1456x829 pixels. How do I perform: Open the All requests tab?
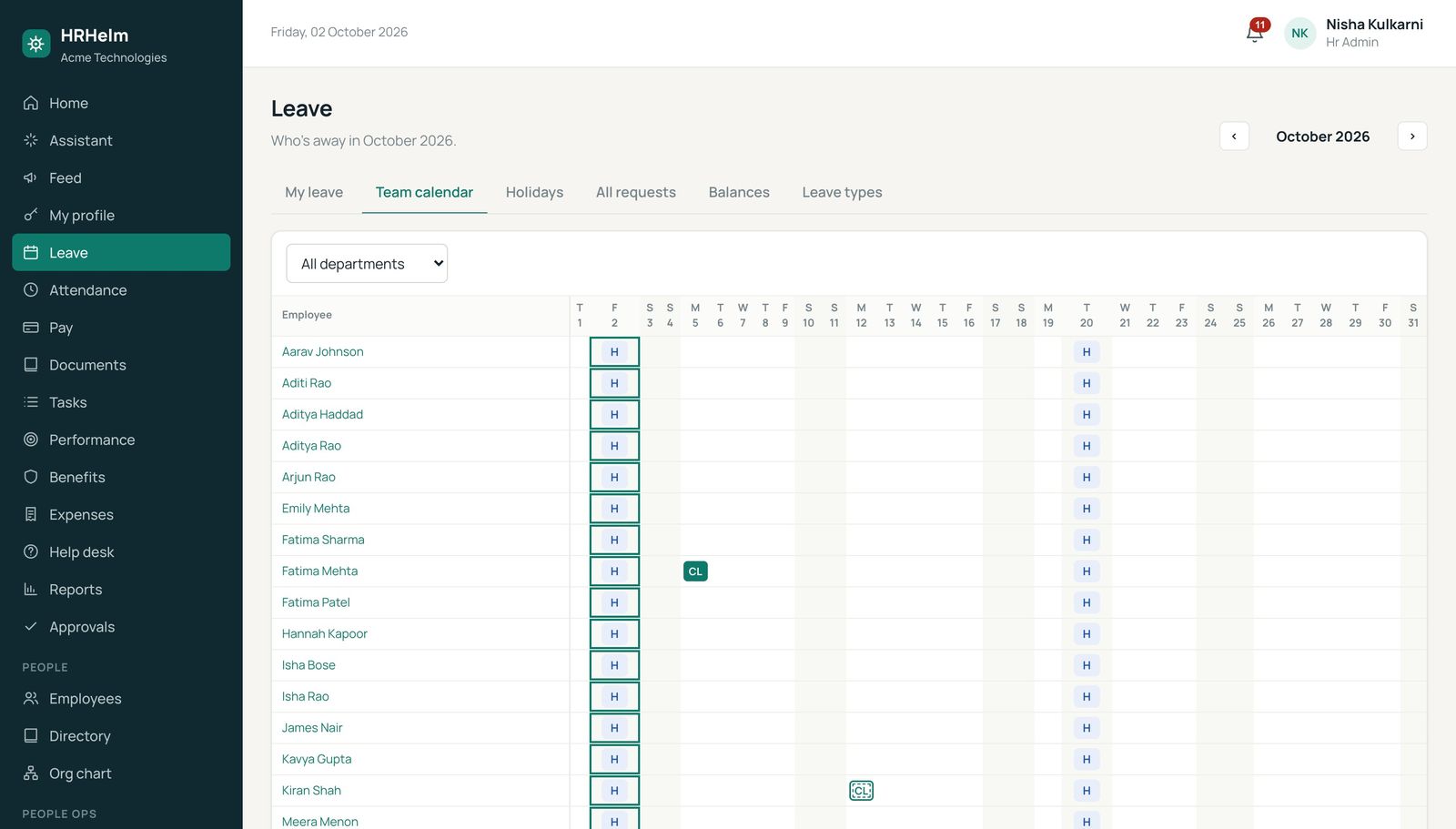tap(636, 192)
